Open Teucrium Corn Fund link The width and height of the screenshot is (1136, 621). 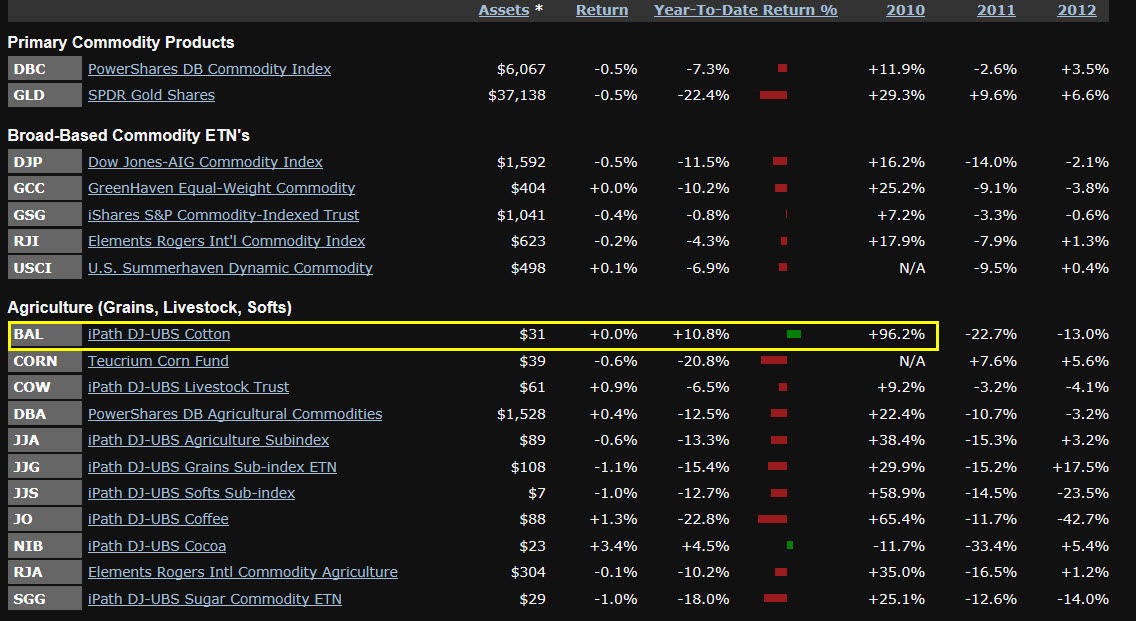tap(158, 361)
